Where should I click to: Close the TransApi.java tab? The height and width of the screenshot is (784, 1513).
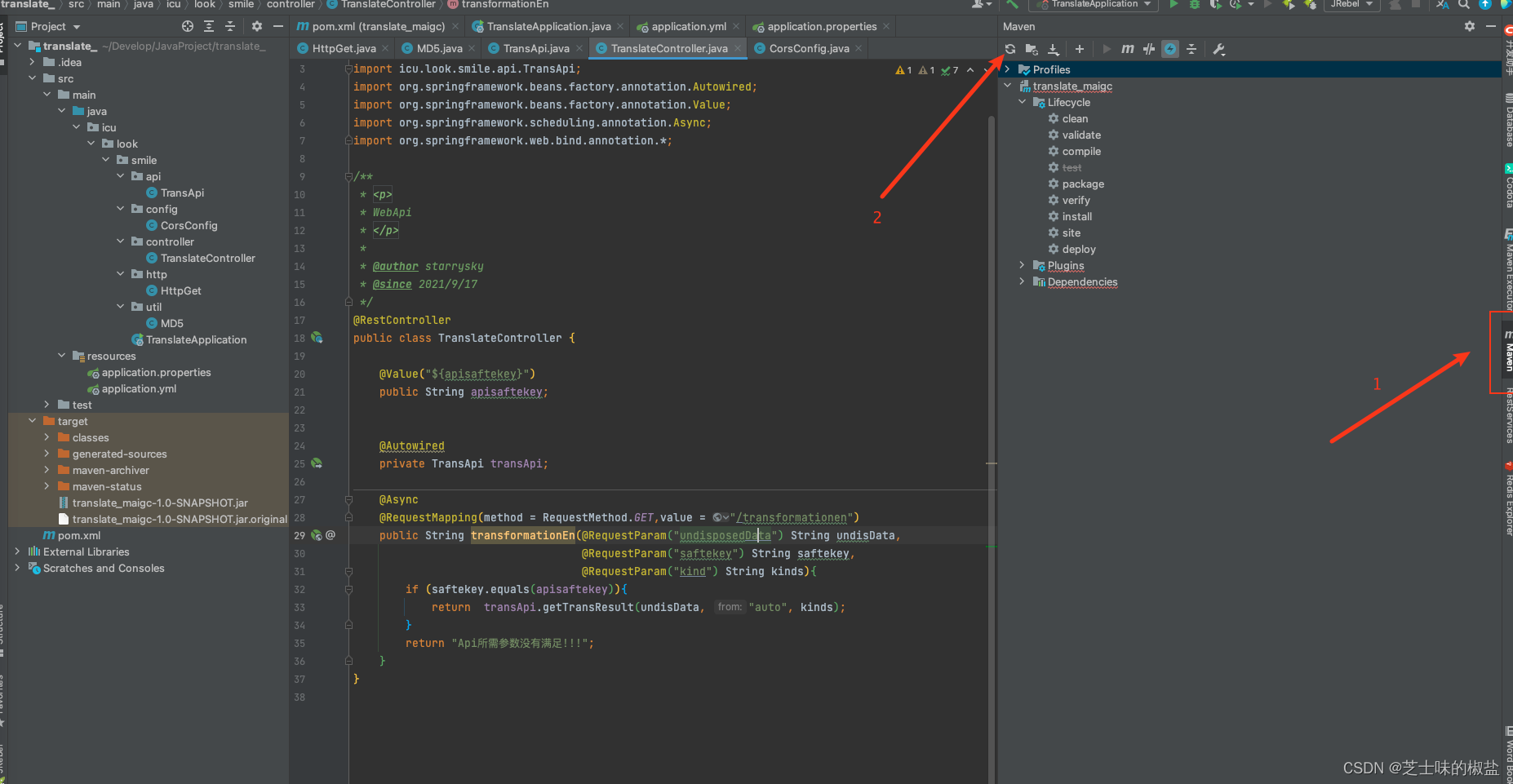pyautogui.click(x=579, y=48)
